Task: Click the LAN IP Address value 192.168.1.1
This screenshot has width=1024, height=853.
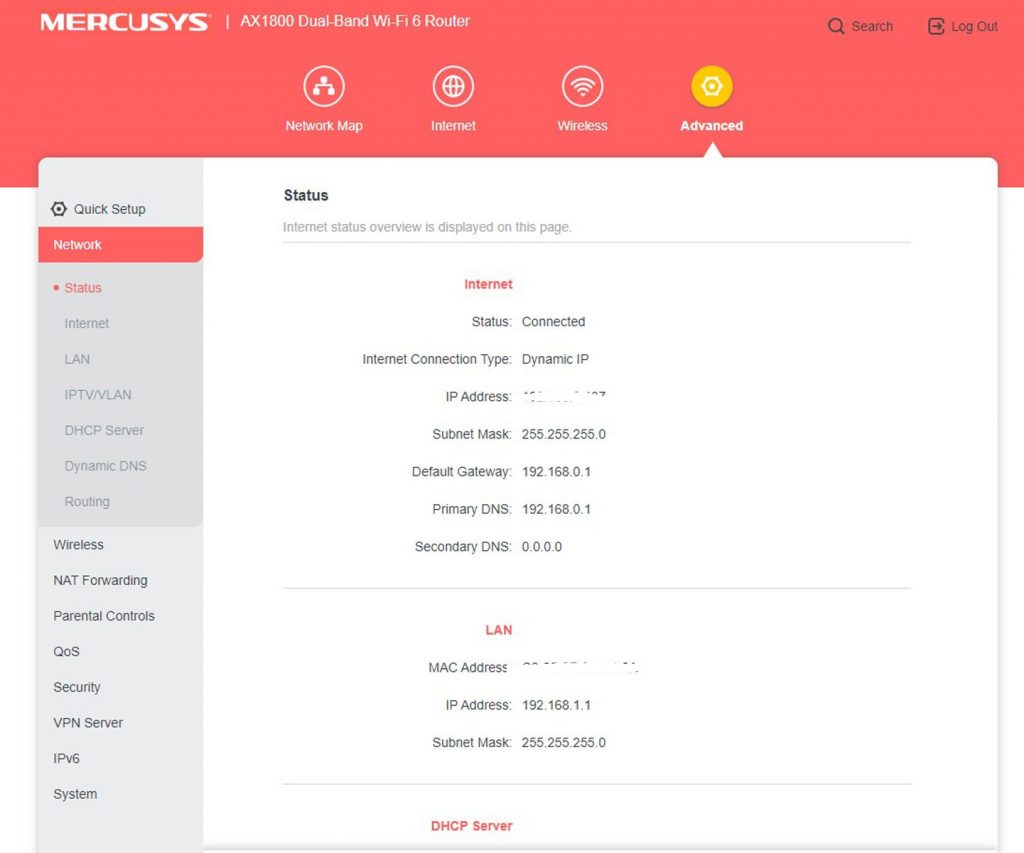Action: [556, 705]
